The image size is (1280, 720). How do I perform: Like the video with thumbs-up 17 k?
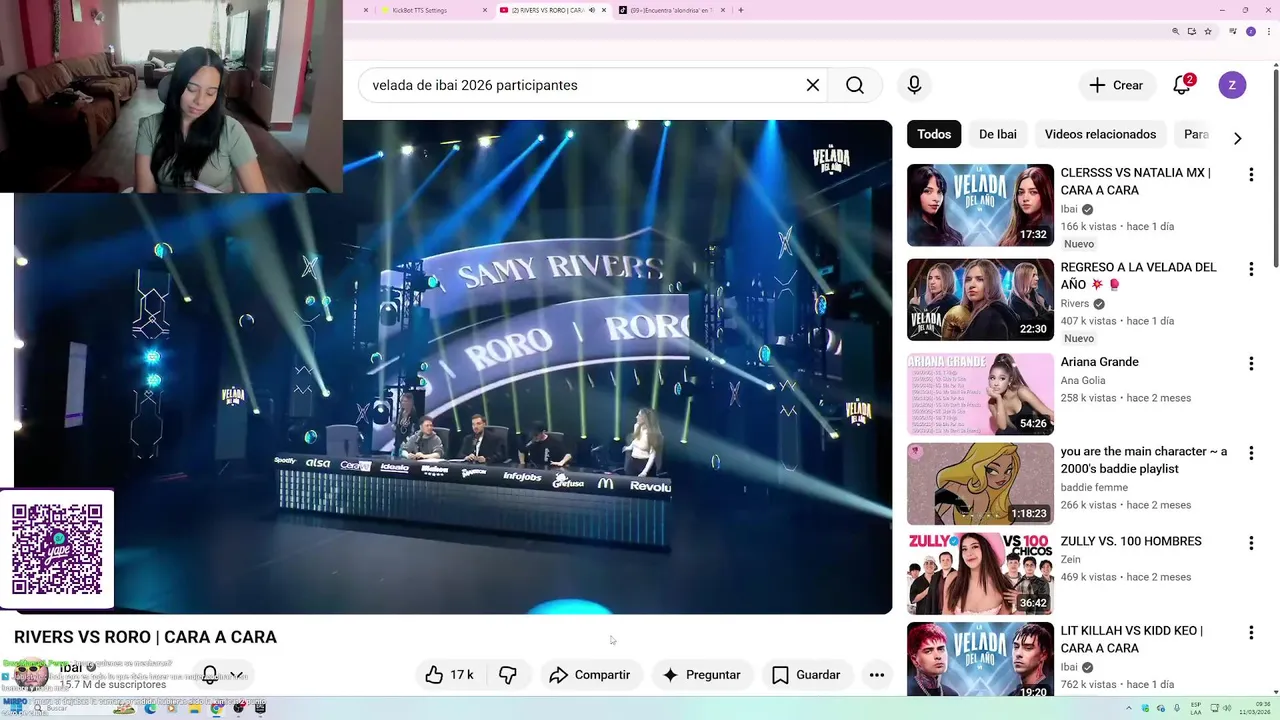click(449, 675)
